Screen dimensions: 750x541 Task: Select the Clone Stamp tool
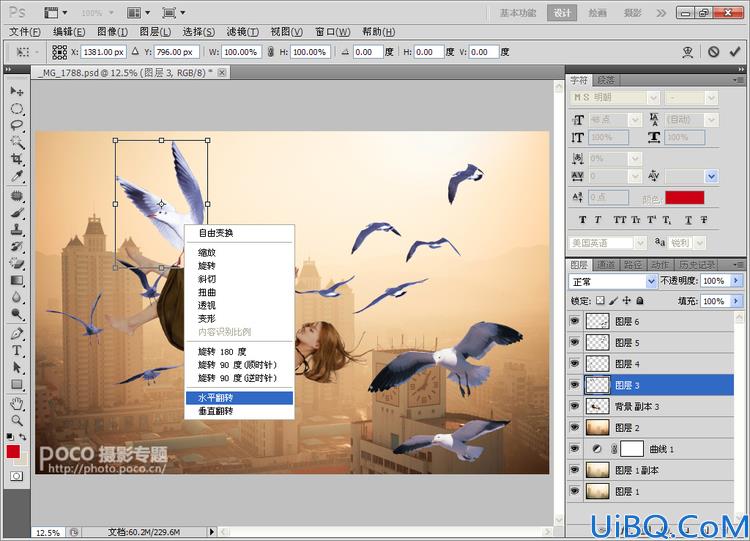tap(17, 230)
